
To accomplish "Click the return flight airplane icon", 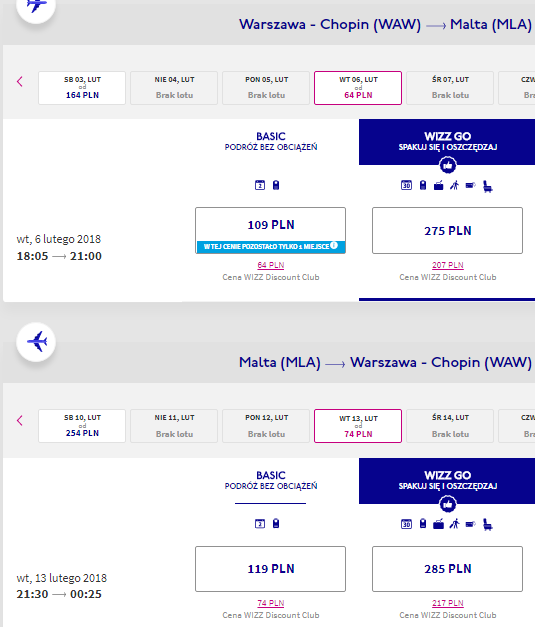I will (x=36, y=342).
